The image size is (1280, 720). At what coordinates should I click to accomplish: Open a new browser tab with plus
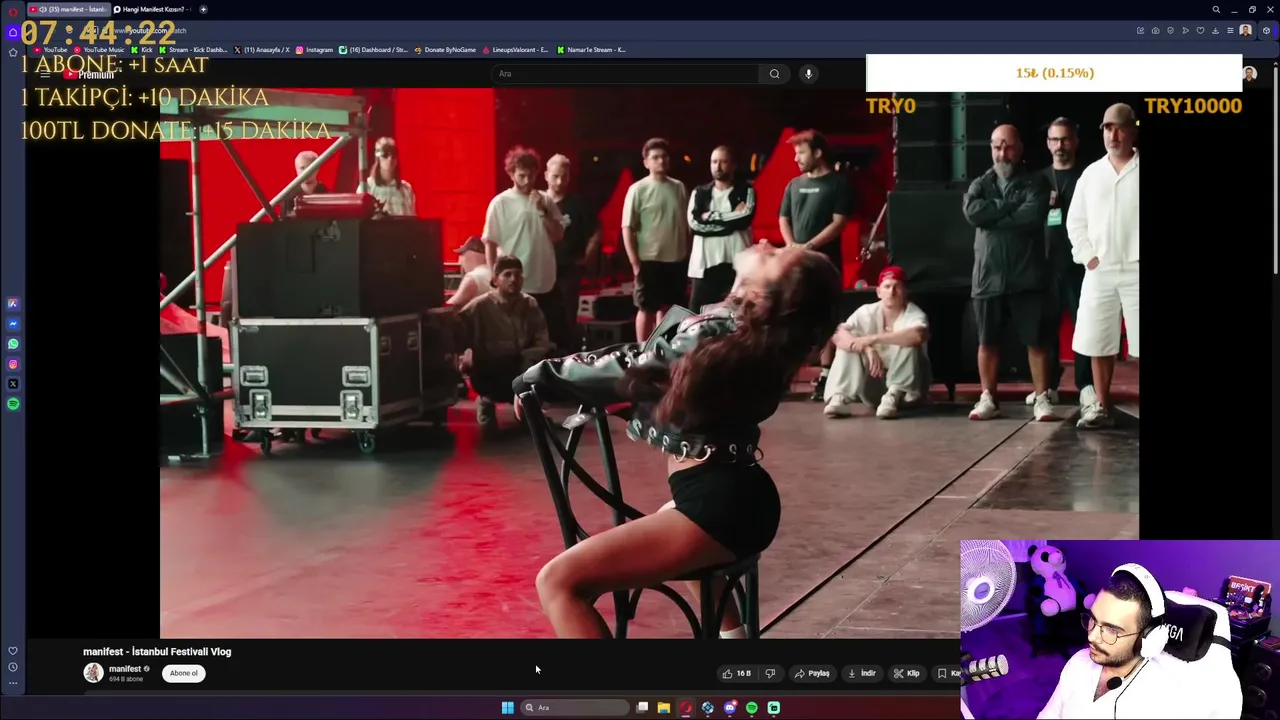[x=203, y=9]
